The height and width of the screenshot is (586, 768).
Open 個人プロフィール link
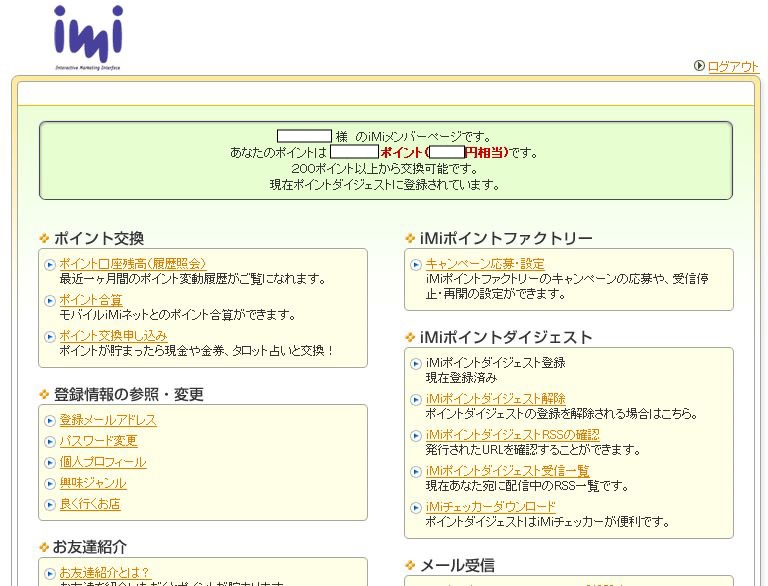(x=103, y=462)
